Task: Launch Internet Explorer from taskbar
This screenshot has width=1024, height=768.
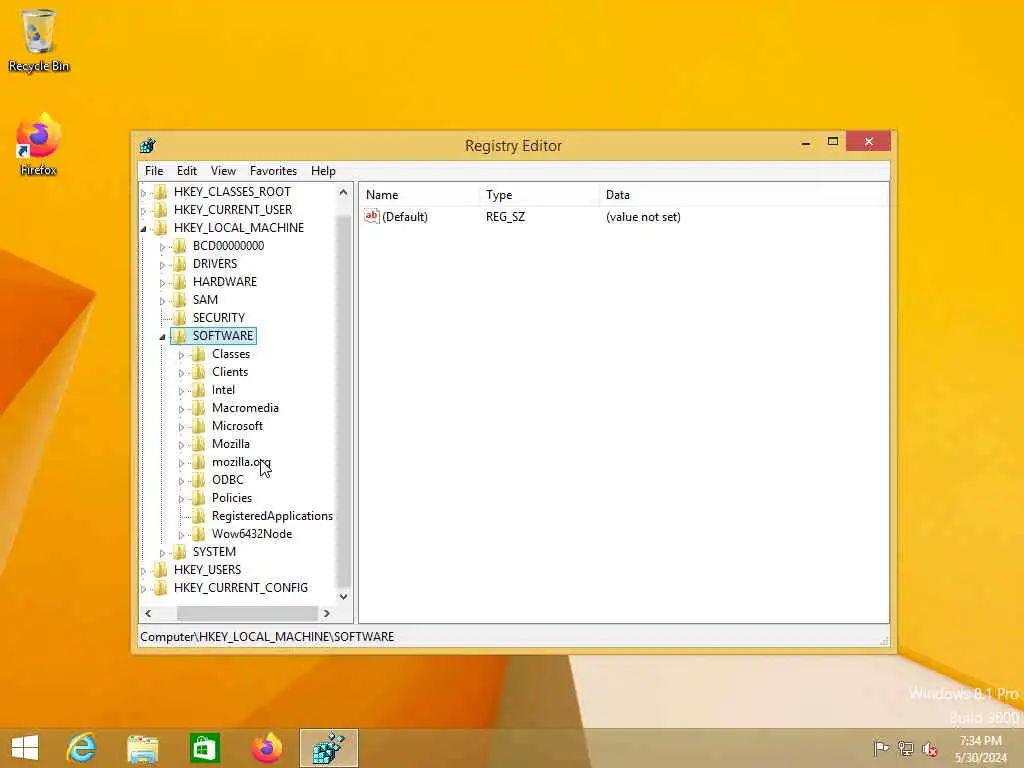Action: pos(81,748)
